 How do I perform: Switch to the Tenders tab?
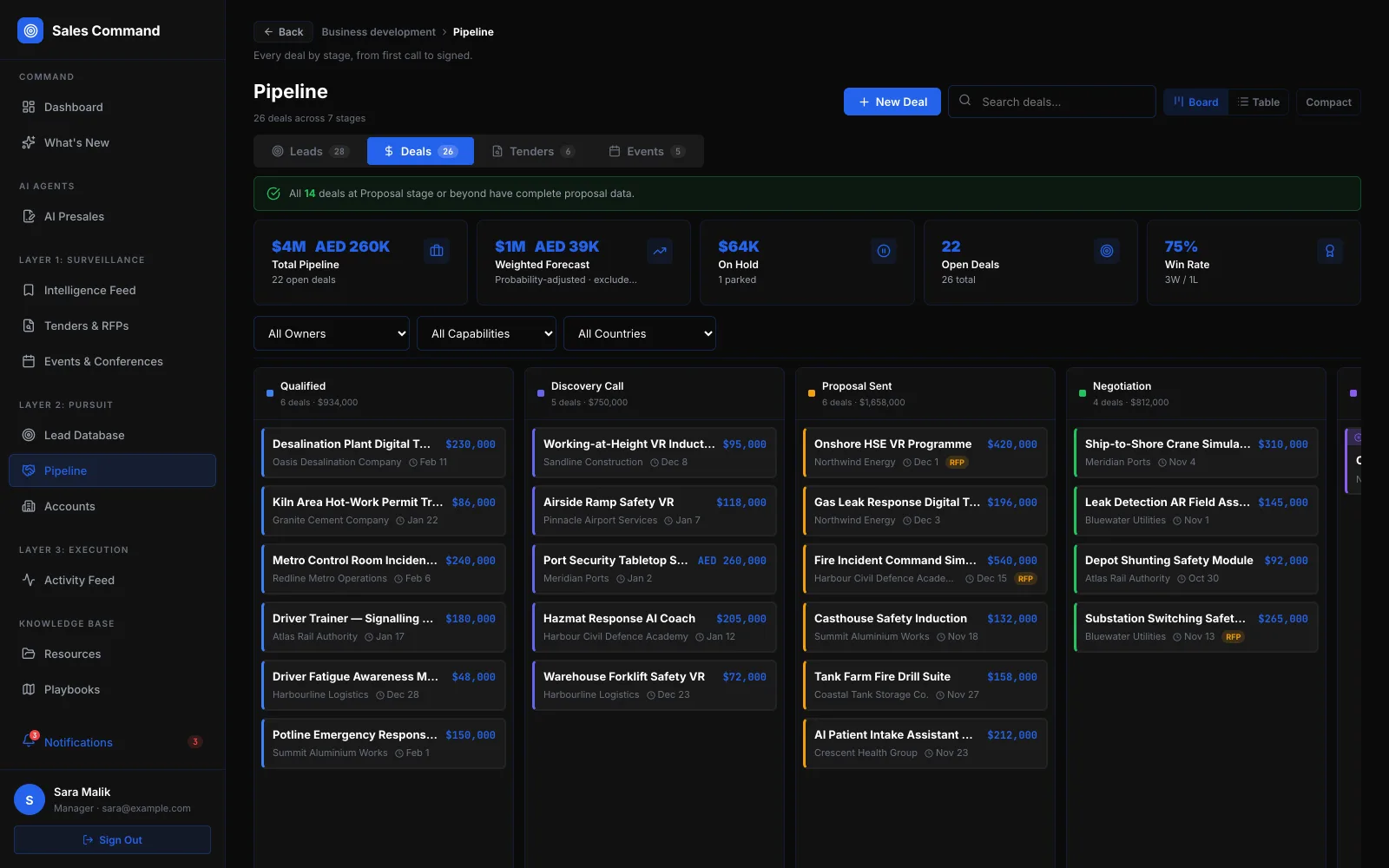533,151
